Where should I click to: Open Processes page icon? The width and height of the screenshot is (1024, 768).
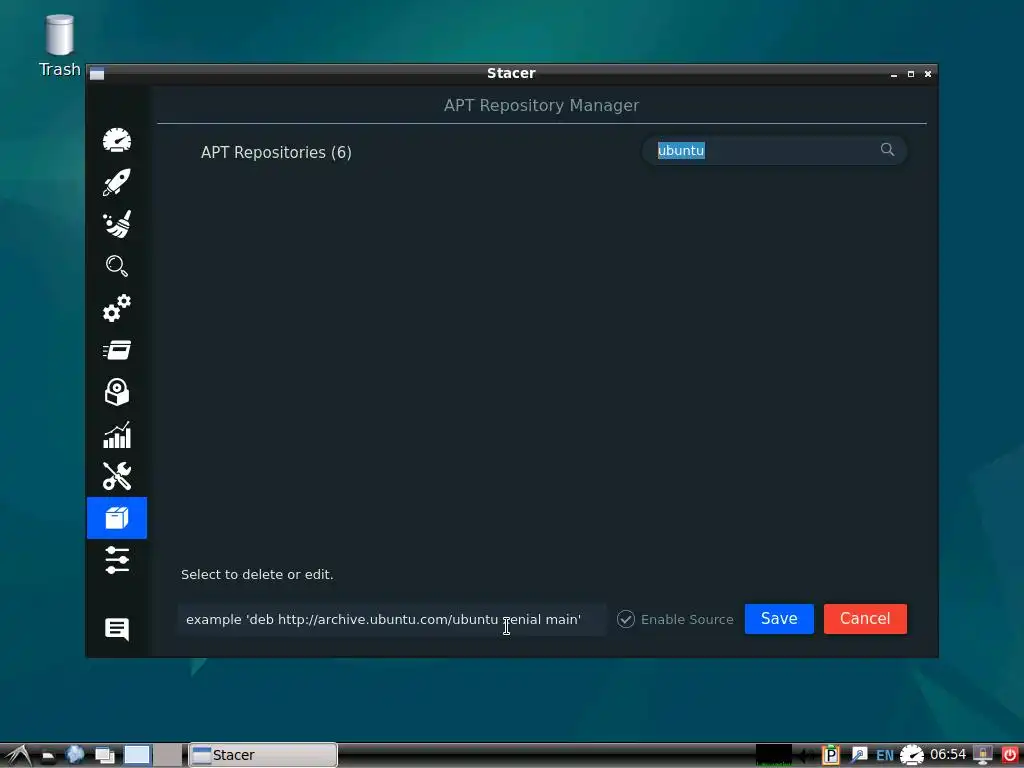[x=117, y=350]
